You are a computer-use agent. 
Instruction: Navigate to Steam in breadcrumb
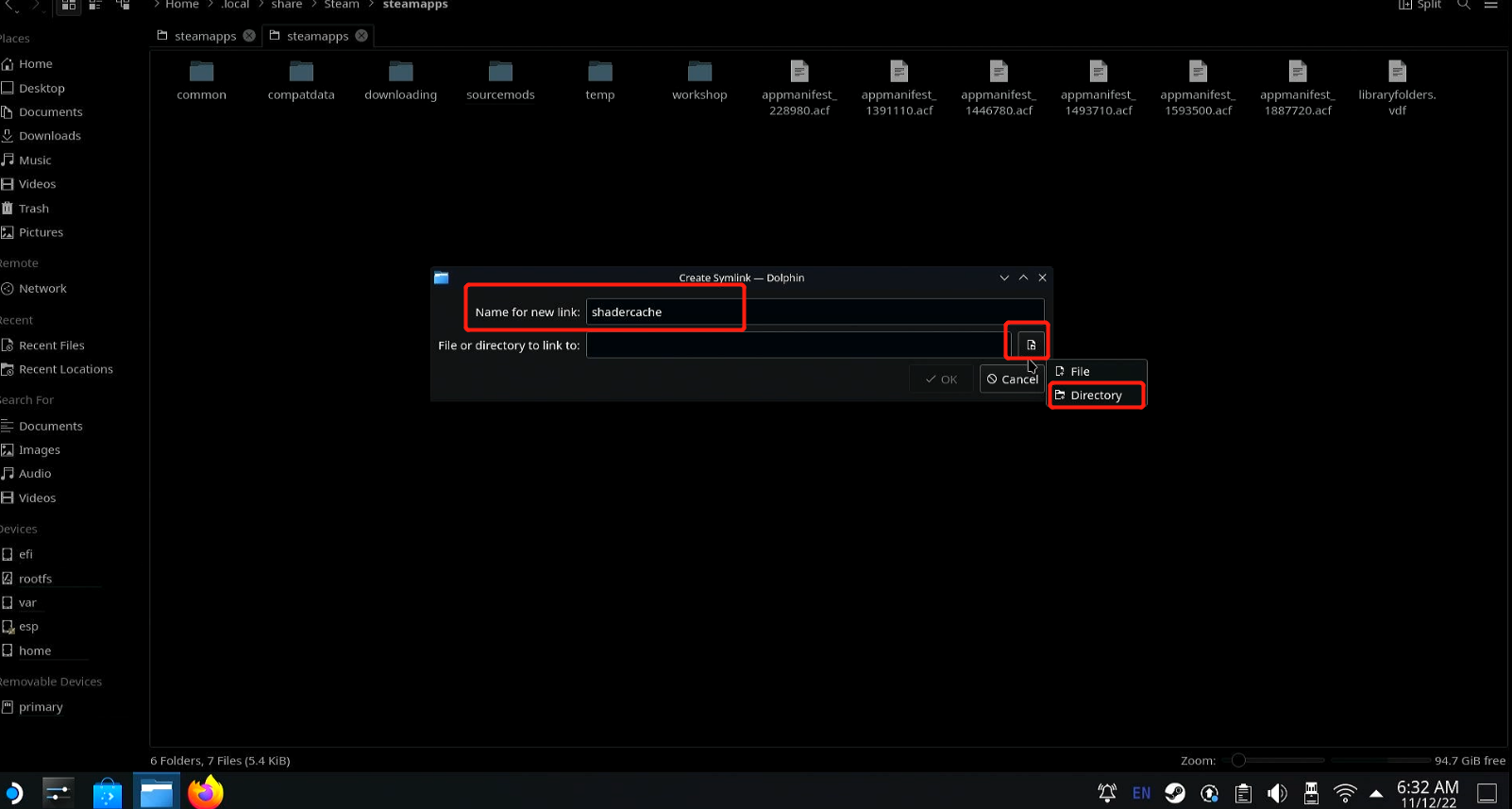(x=342, y=5)
